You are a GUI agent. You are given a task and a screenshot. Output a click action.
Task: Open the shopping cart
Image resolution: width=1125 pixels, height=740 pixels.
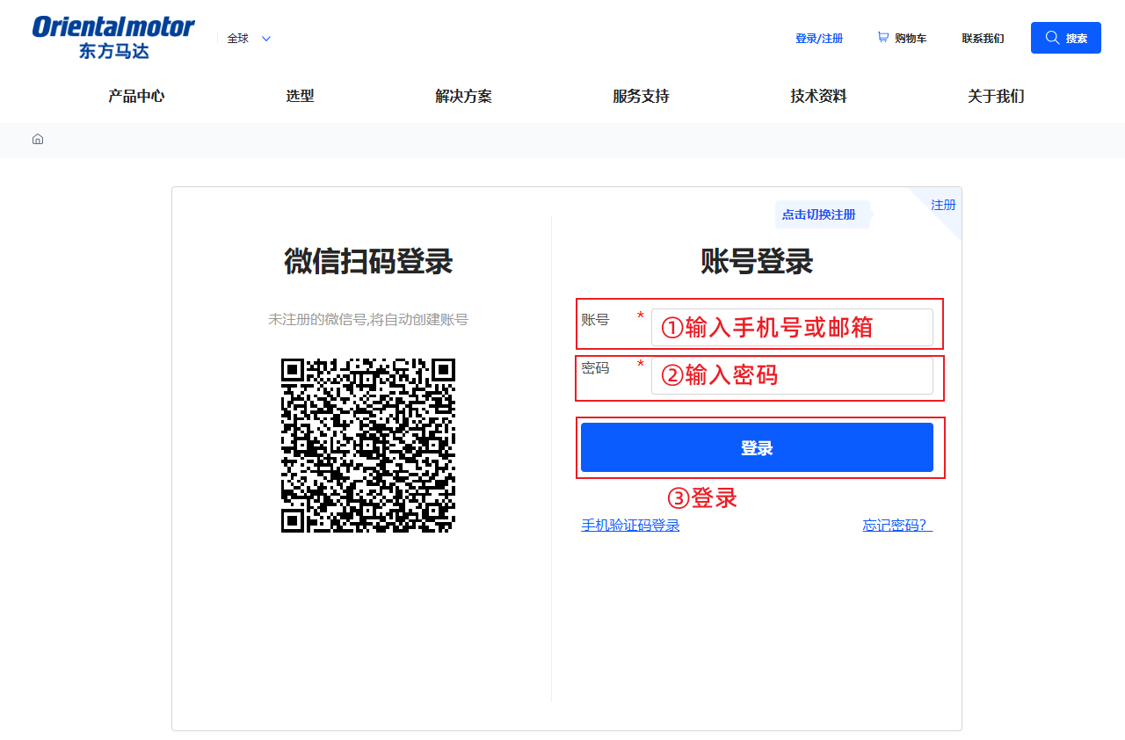pyautogui.click(x=901, y=37)
